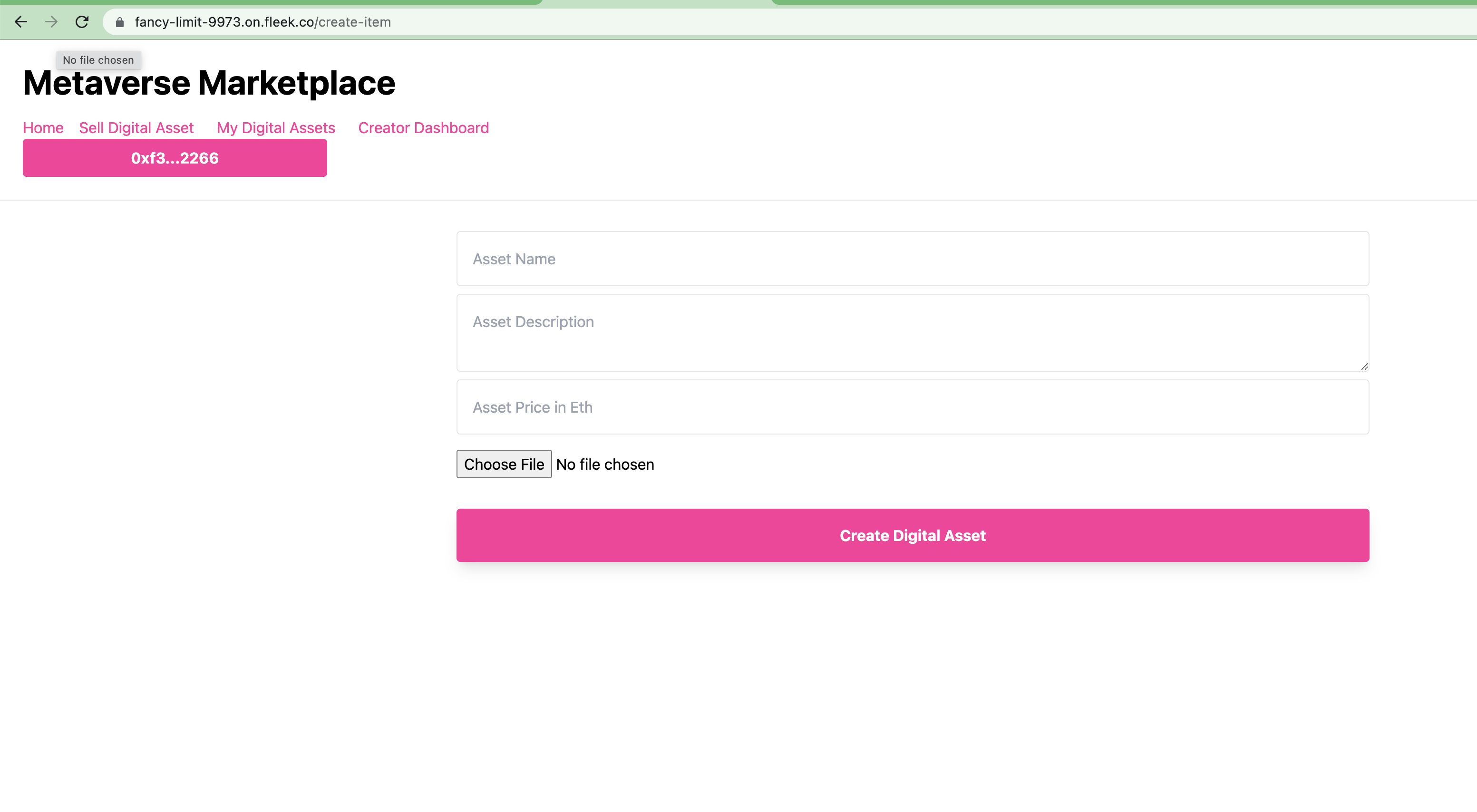Go to Sell Digital Asset page
Image resolution: width=1477 pixels, height=812 pixels.
[136, 128]
